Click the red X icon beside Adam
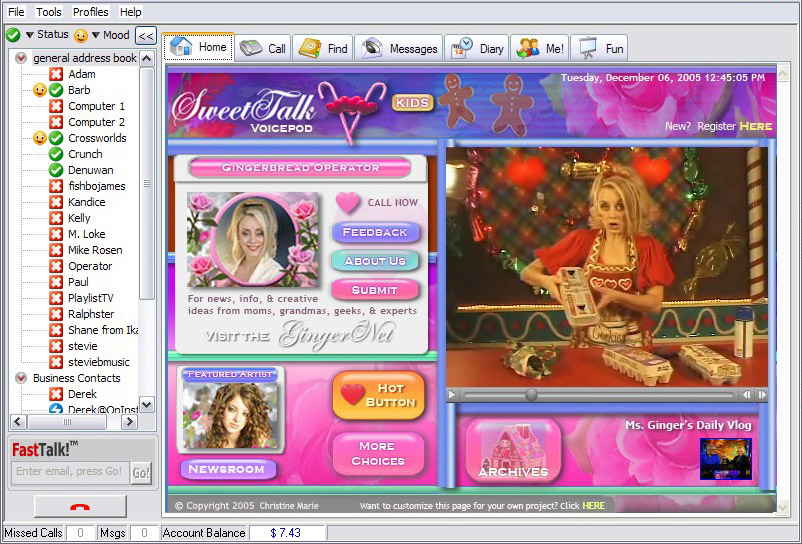Screen dimensions: 802x544 [56, 74]
